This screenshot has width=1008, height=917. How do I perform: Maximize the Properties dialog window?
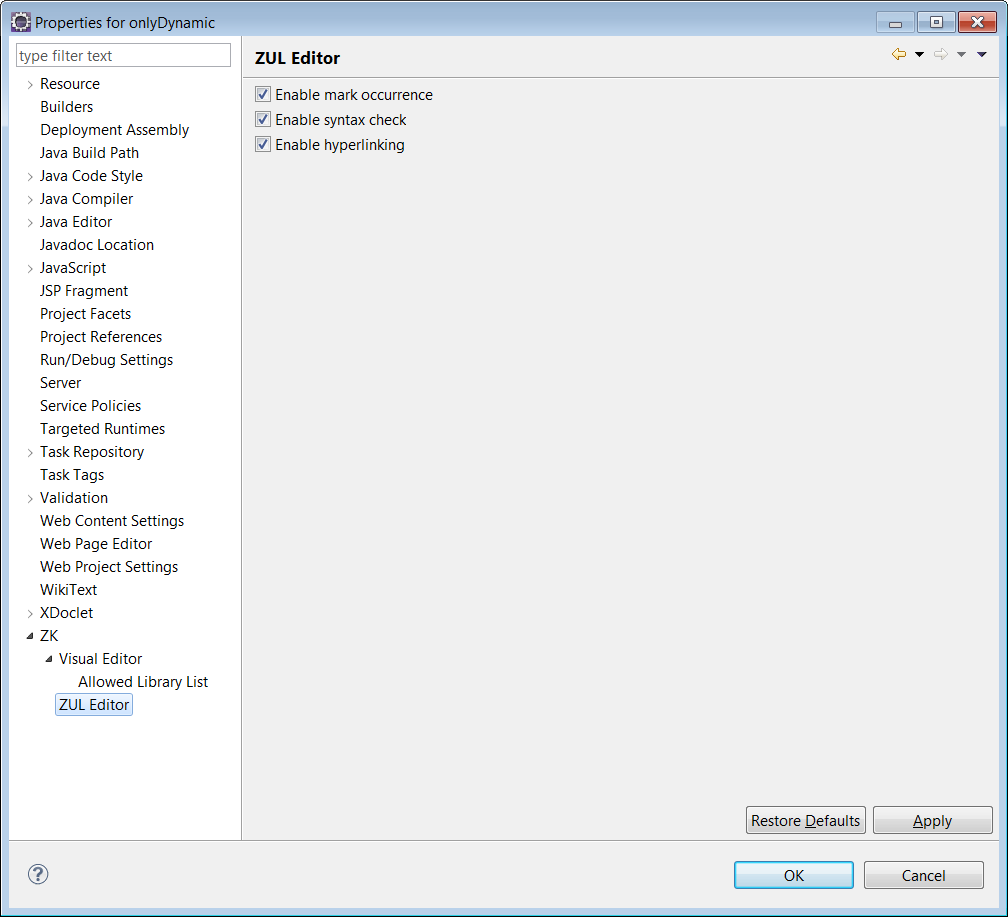(936, 23)
